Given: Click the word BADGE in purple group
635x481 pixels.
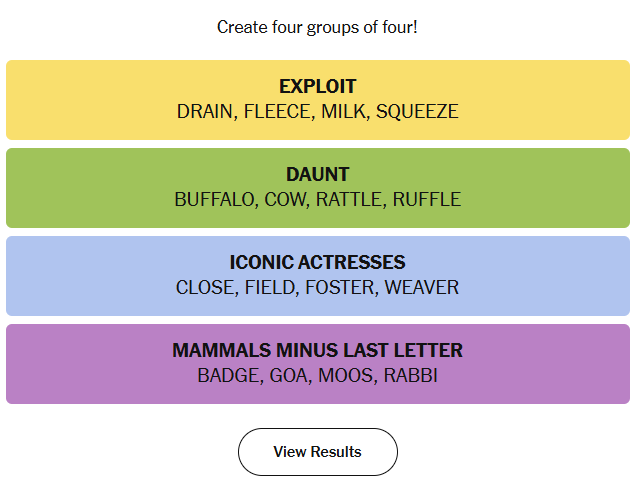Looking at the screenshot, I should point(227,376).
